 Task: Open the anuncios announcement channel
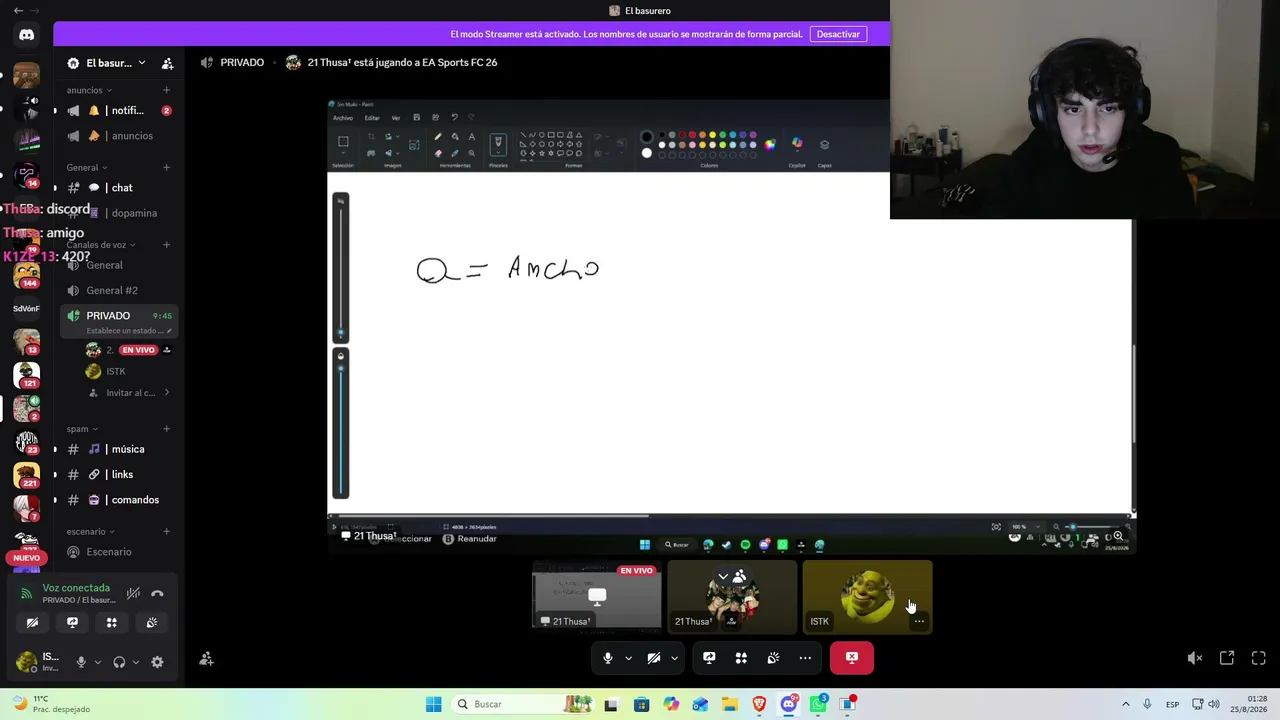[x=119, y=136]
